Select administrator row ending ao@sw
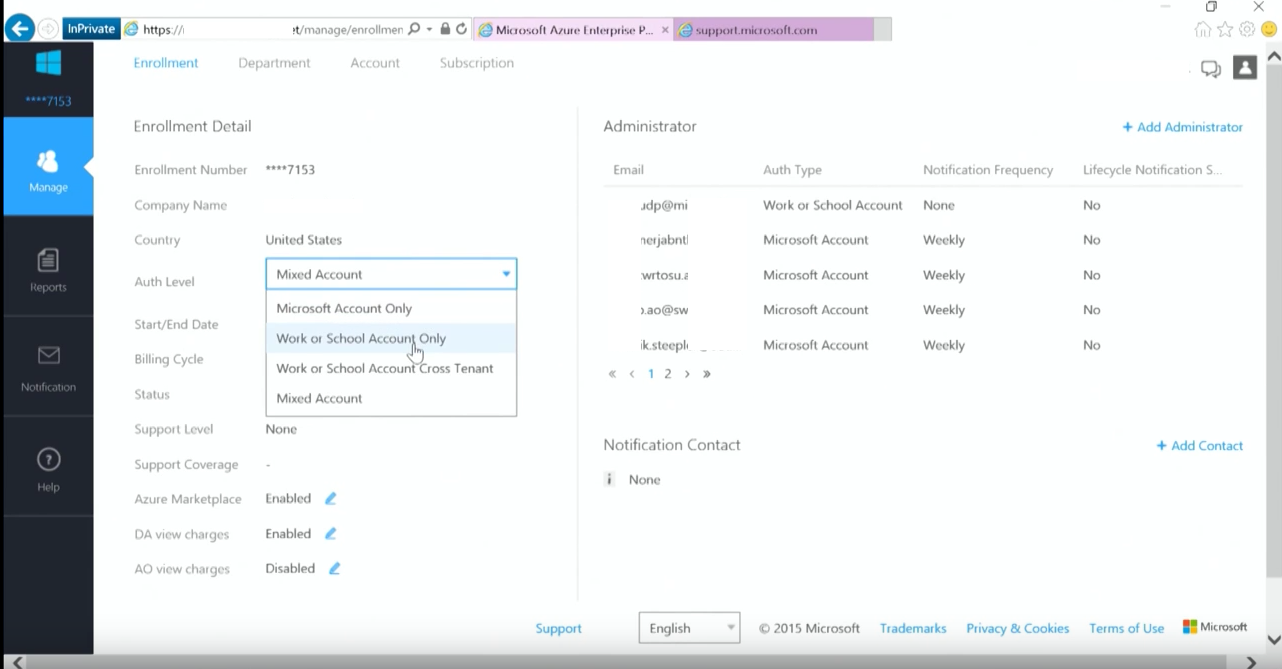Viewport: 1282px width, 669px height. coord(923,310)
